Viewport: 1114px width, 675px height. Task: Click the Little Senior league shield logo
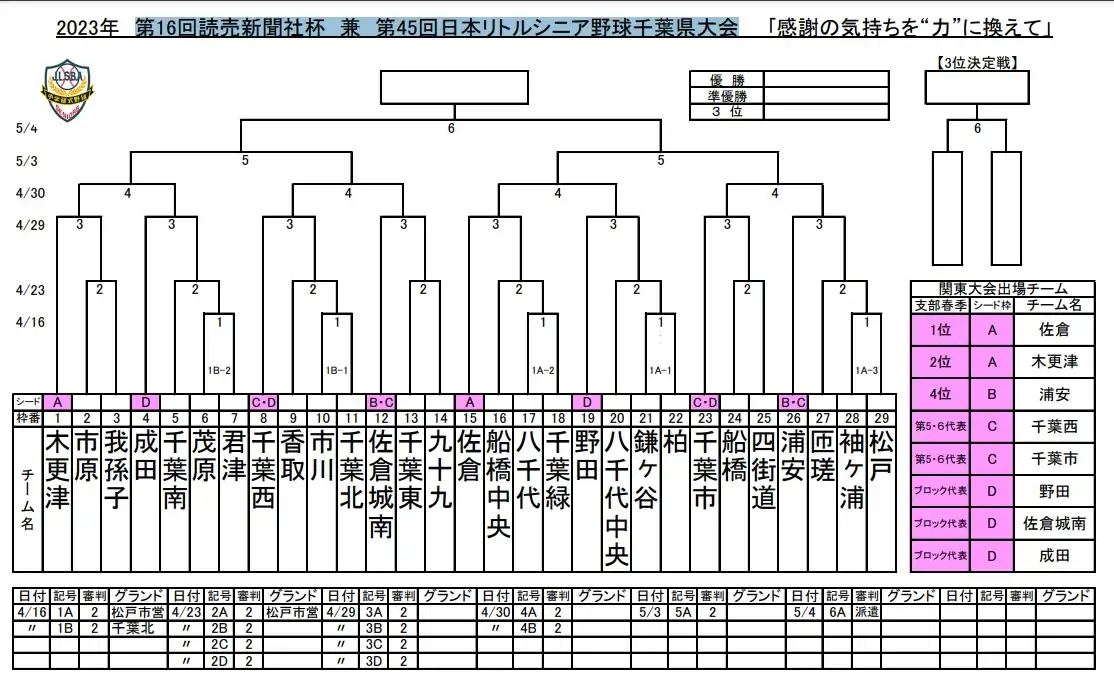tap(68, 90)
